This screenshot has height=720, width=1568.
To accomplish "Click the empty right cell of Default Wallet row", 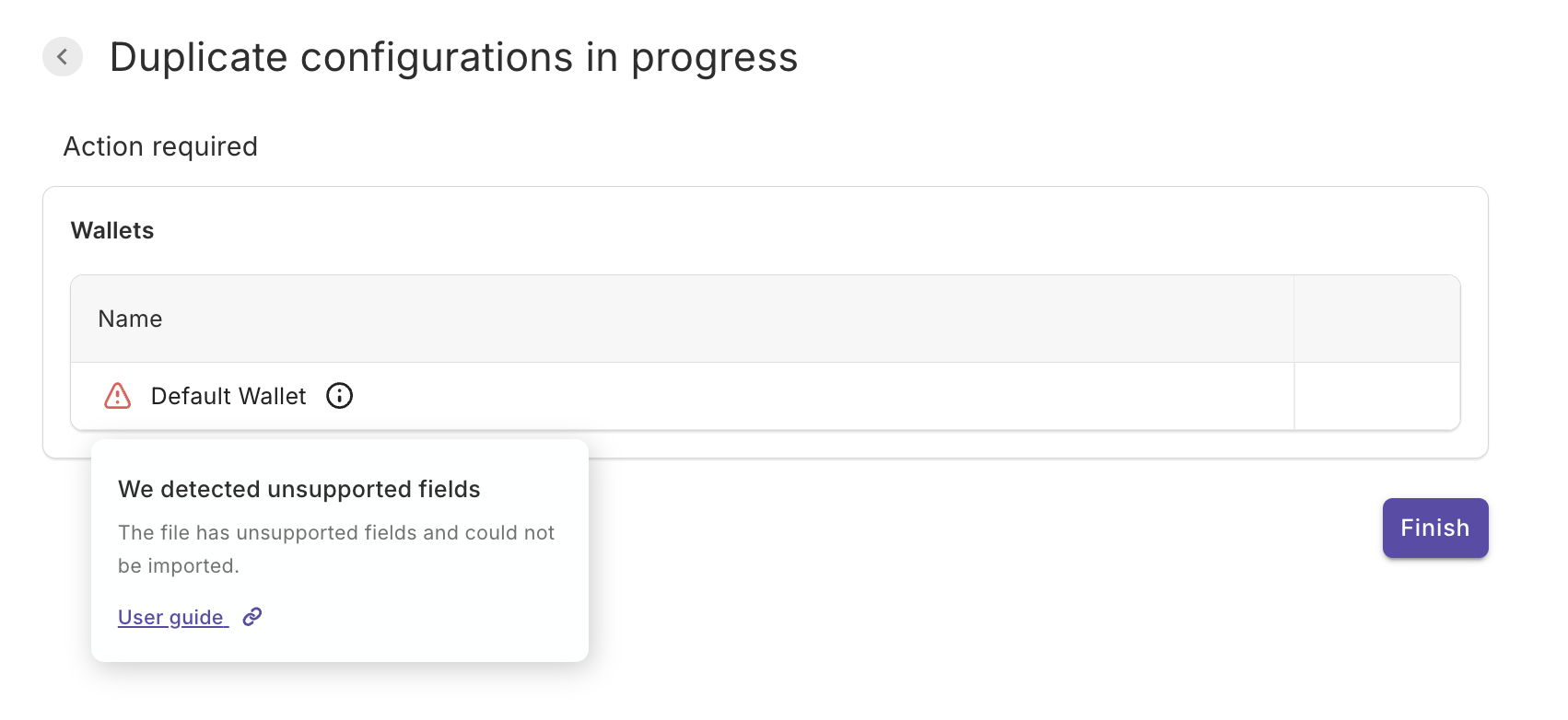I will click(x=1376, y=397).
